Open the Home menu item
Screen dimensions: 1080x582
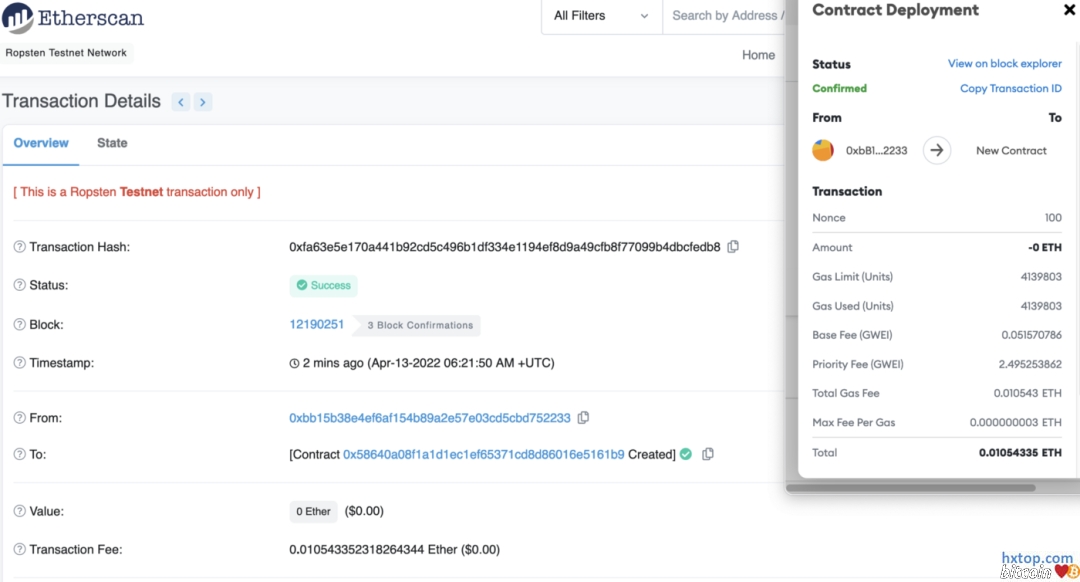pos(758,55)
